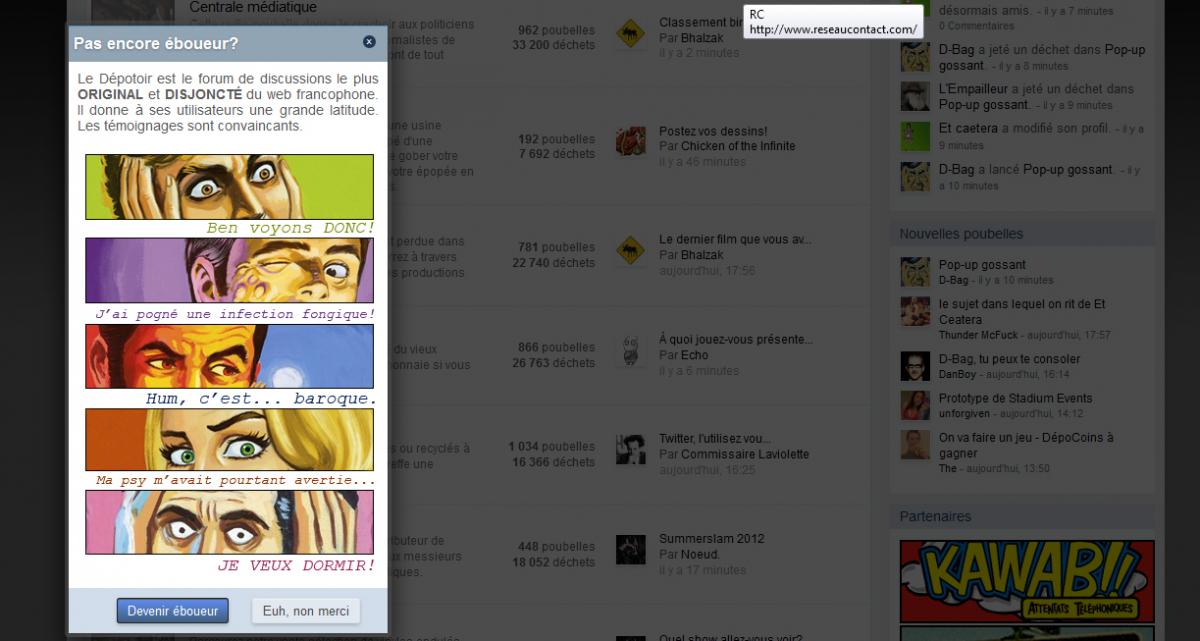Open "Twitter, l'utilisez vous..." topic
The width and height of the screenshot is (1200, 641).
click(714, 439)
